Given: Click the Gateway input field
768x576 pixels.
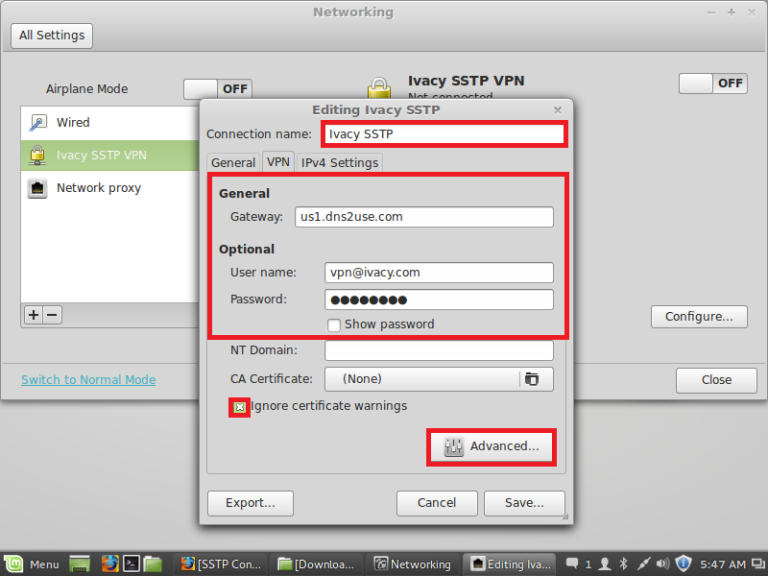Looking at the screenshot, I should [424, 217].
